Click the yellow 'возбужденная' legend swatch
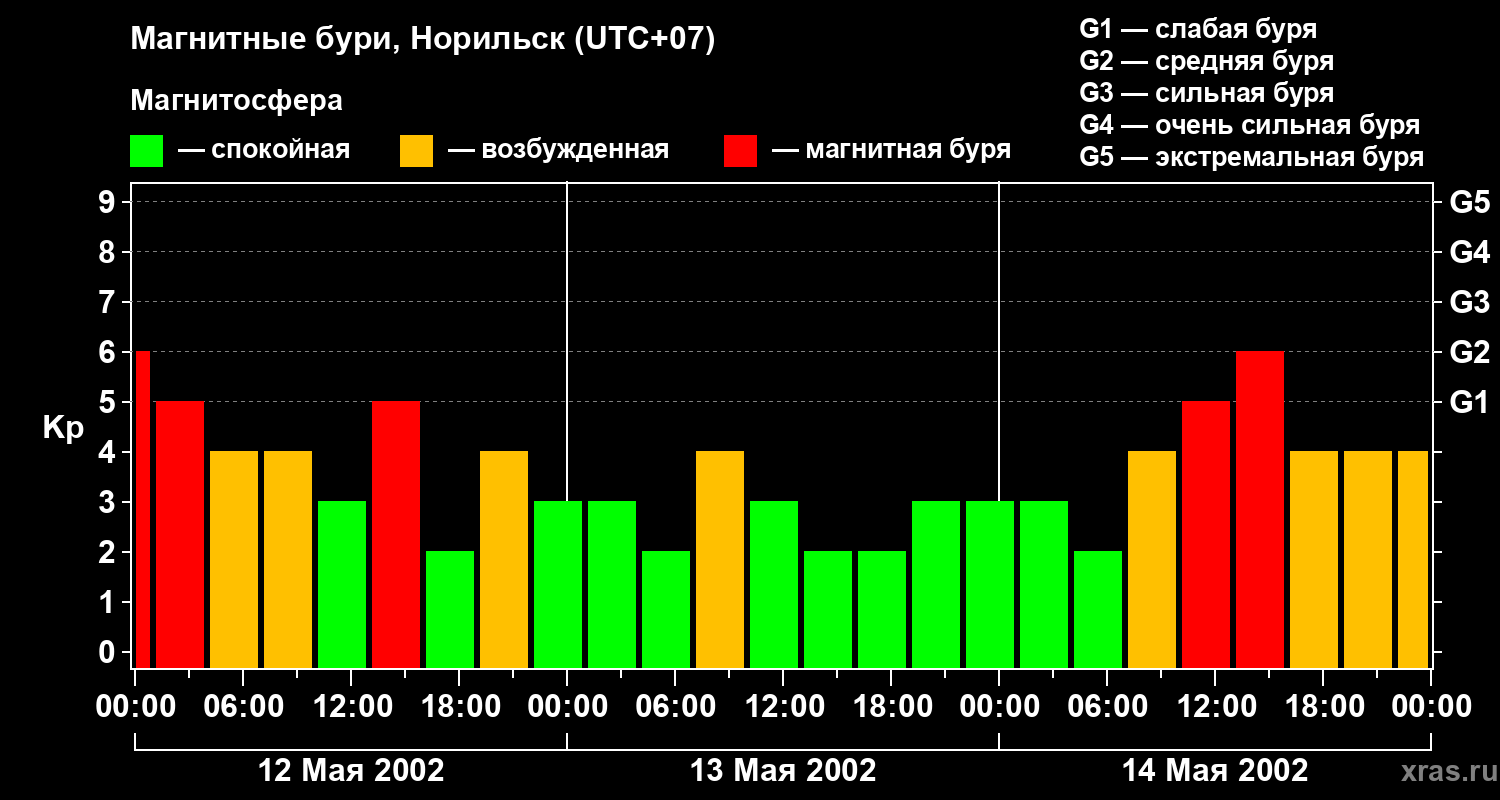This screenshot has width=1500, height=800. click(416, 151)
